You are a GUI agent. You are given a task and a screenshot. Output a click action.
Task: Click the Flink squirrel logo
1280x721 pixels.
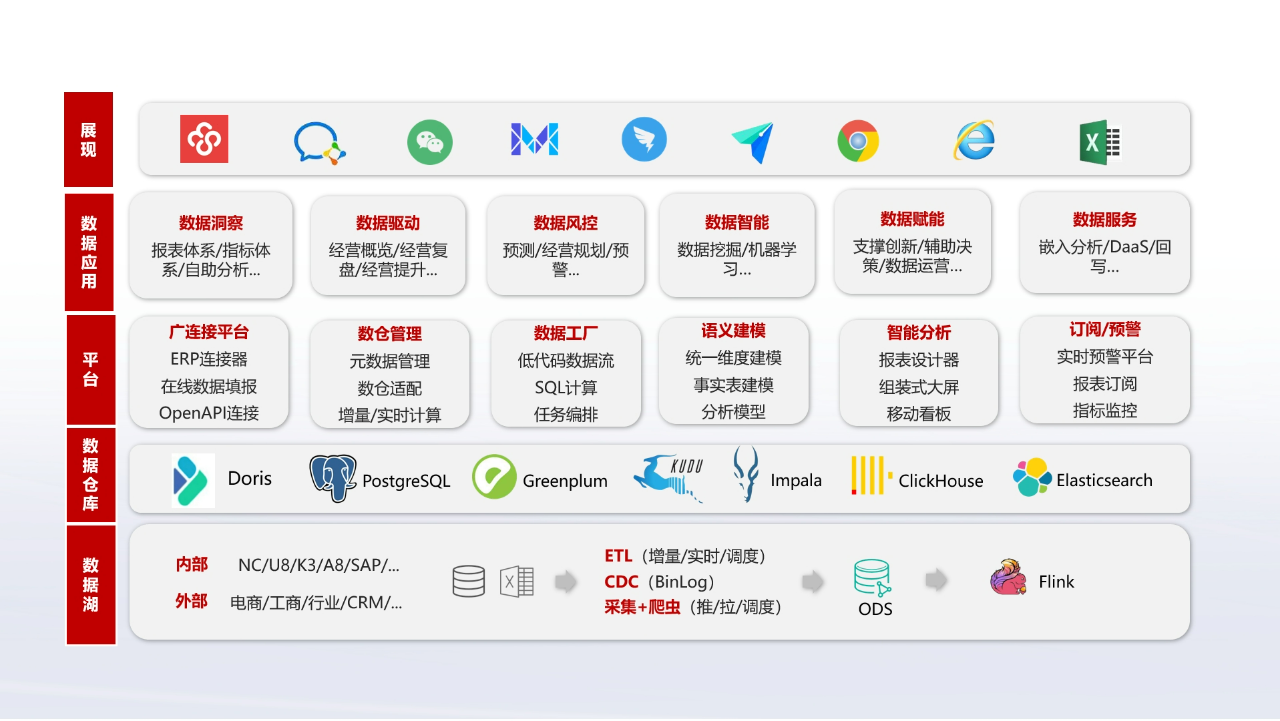click(1008, 578)
